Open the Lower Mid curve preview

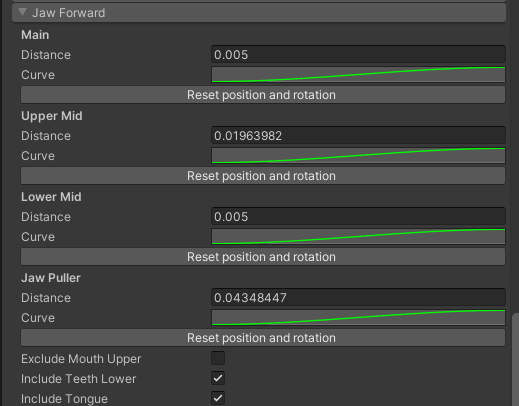358,236
